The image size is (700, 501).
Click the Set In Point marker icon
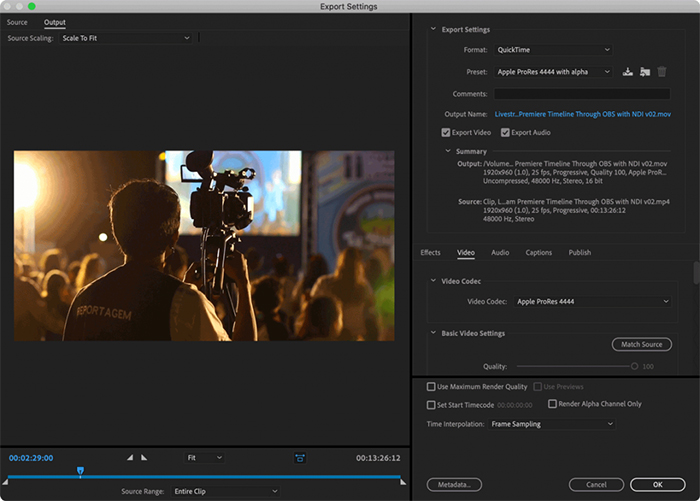click(129, 458)
